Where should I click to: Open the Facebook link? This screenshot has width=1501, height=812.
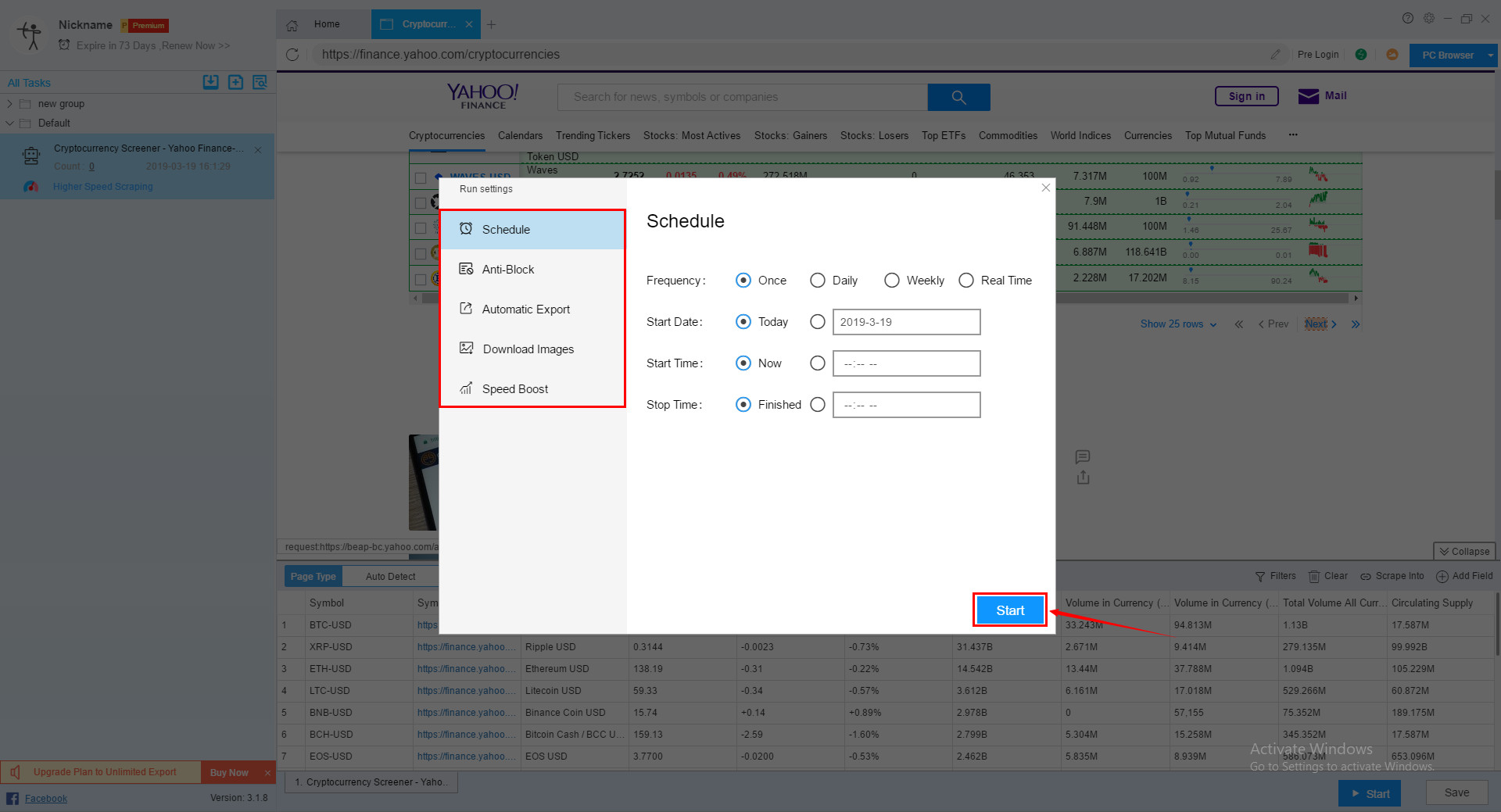pos(46,799)
